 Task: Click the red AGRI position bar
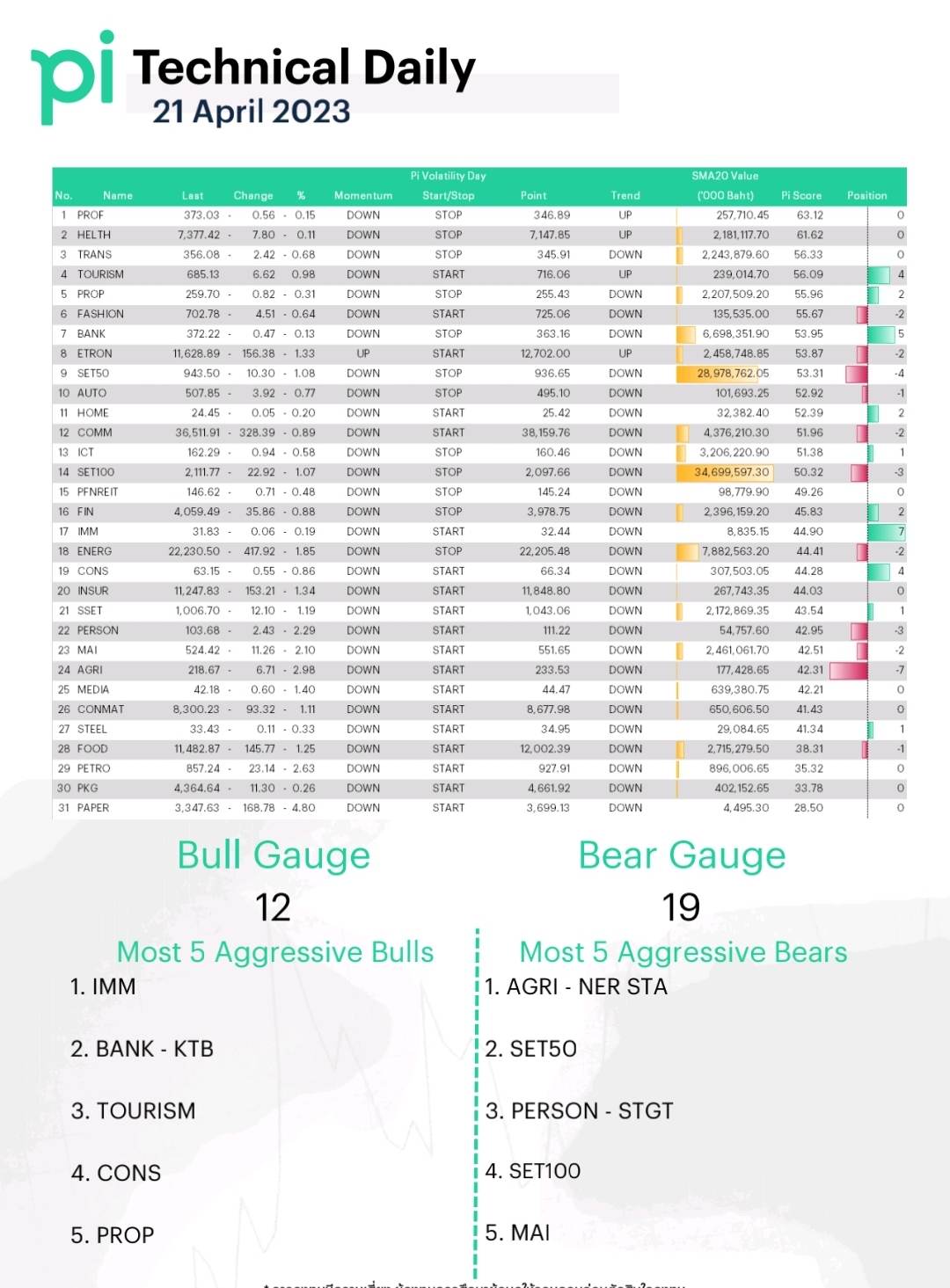tap(849, 670)
